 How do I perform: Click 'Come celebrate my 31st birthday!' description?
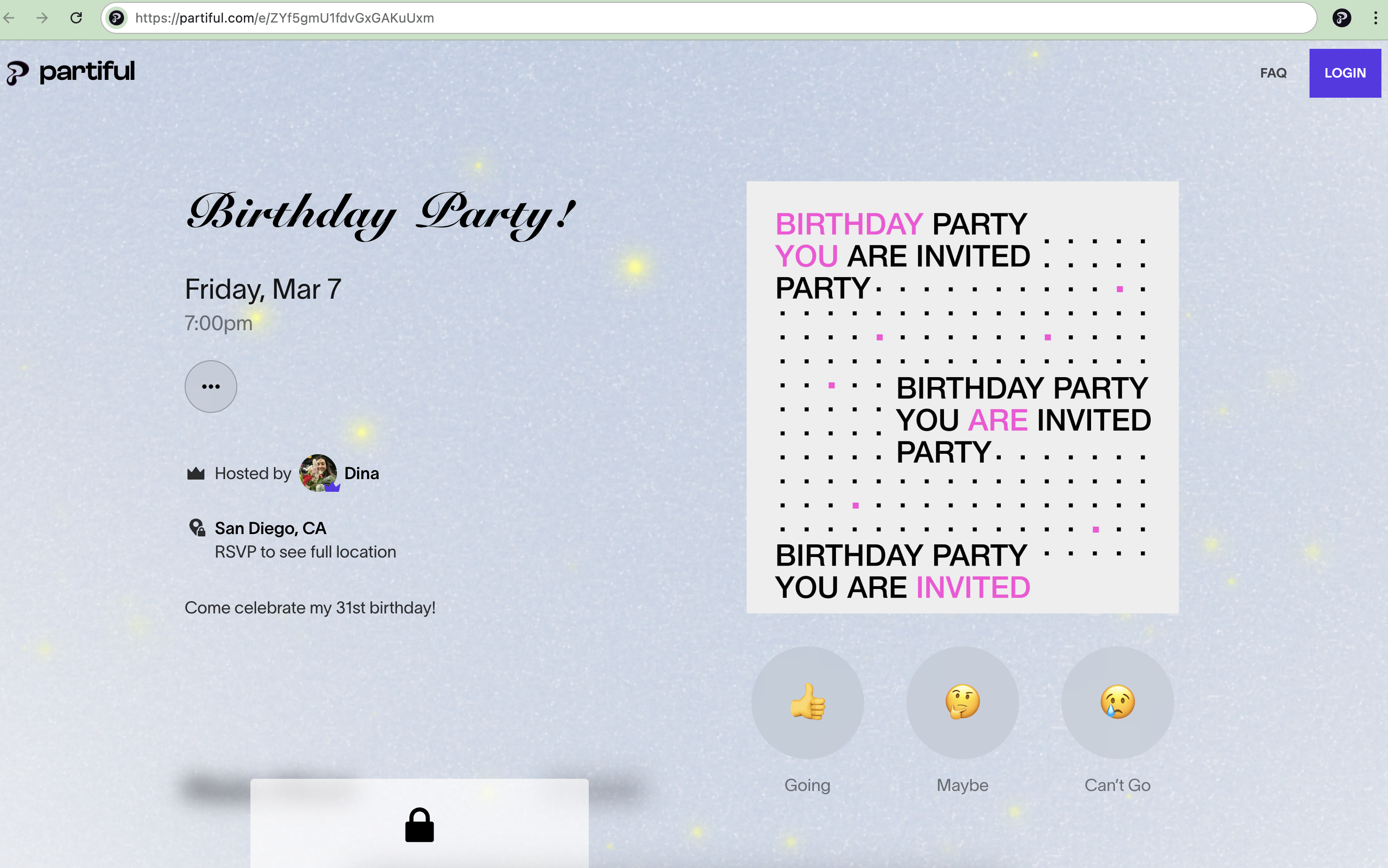pyautogui.click(x=310, y=607)
